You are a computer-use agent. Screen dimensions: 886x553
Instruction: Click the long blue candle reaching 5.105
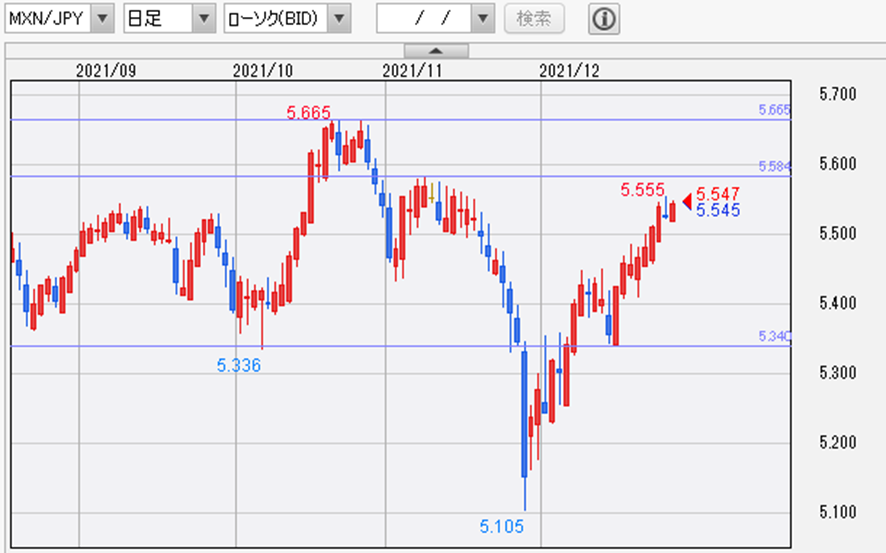[x=524, y=426]
